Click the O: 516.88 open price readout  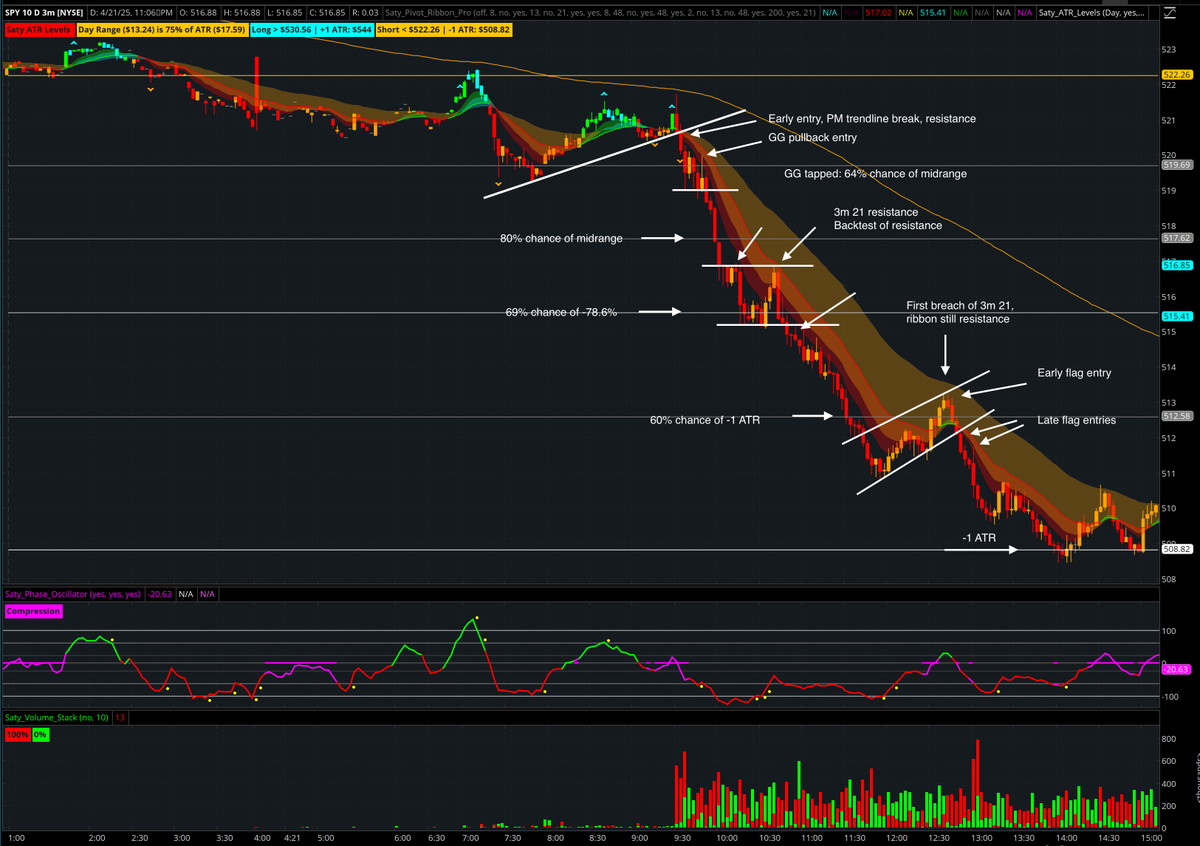coord(198,12)
